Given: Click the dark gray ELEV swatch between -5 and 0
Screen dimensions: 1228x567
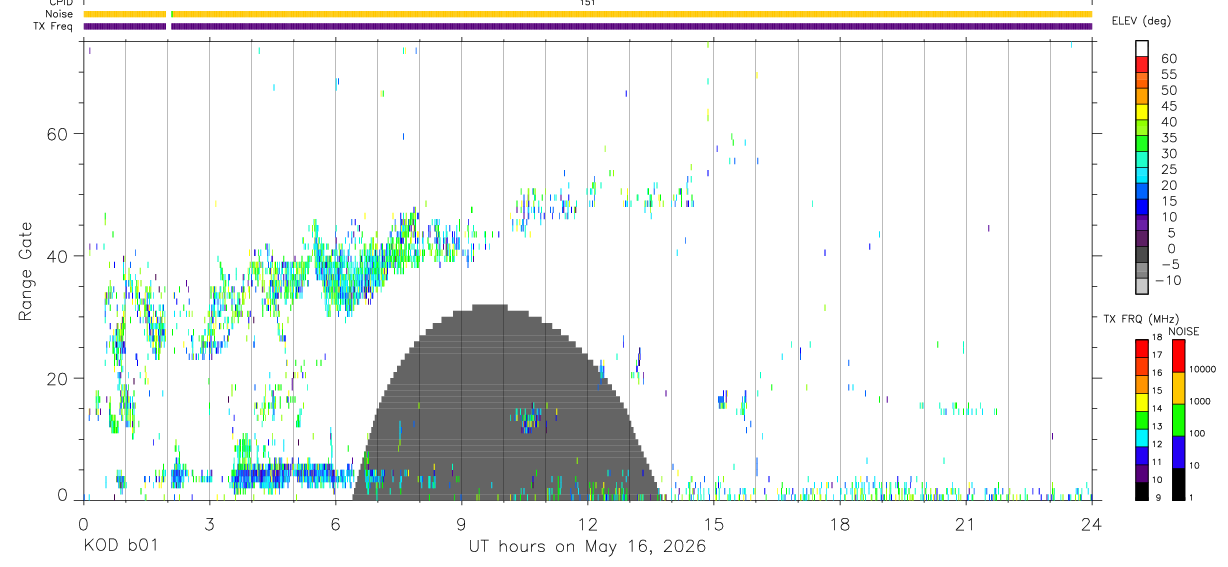Looking at the screenshot, I should click(x=1142, y=255).
